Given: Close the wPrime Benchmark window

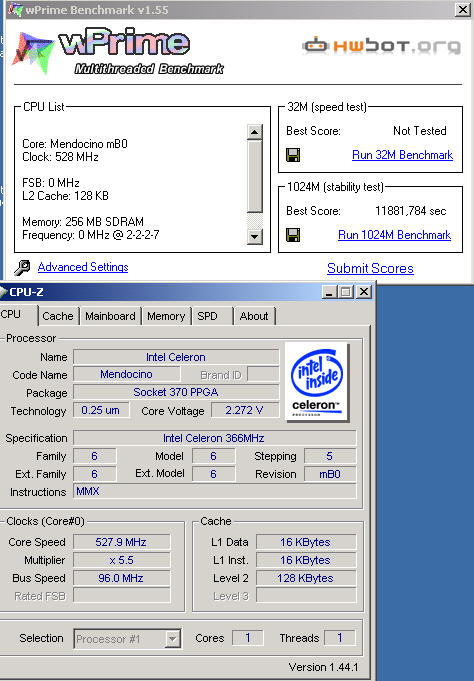Looking at the screenshot, I should (x=462, y=10).
